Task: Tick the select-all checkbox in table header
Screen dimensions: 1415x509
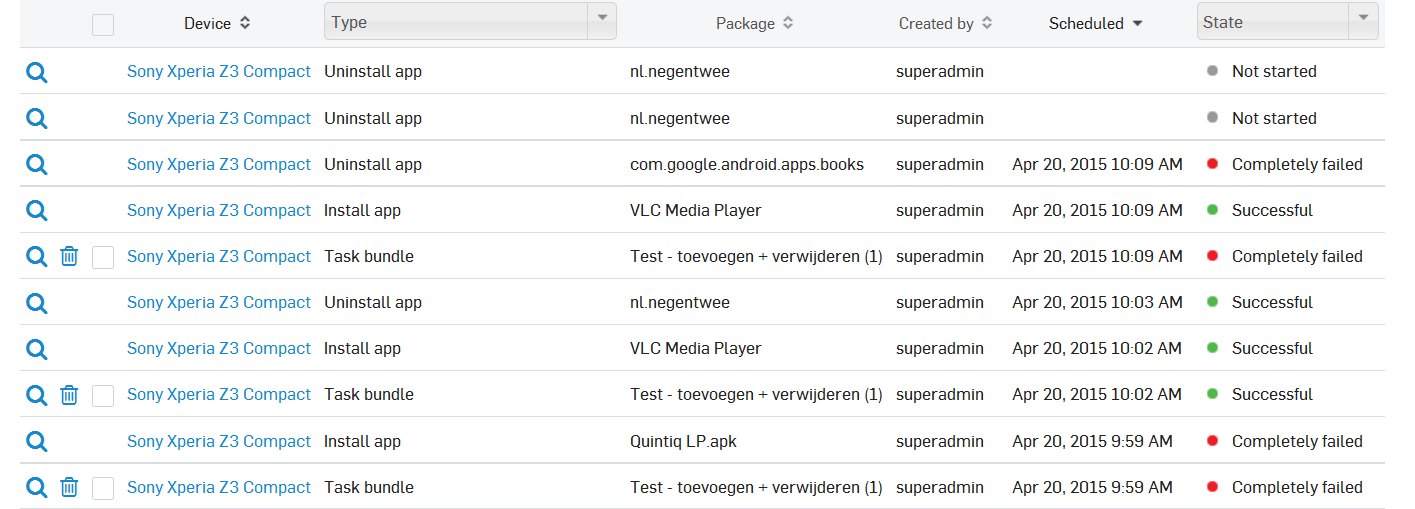Action: 103,25
